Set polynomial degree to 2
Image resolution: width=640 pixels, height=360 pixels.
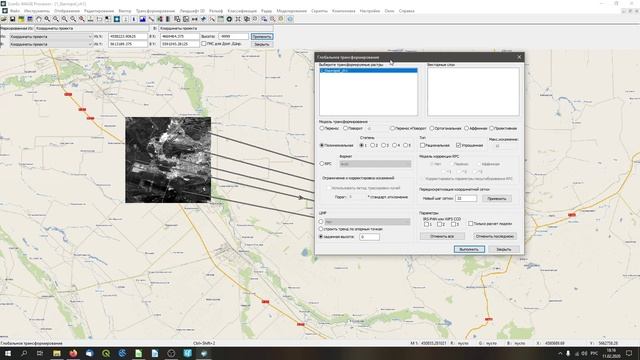click(373, 145)
